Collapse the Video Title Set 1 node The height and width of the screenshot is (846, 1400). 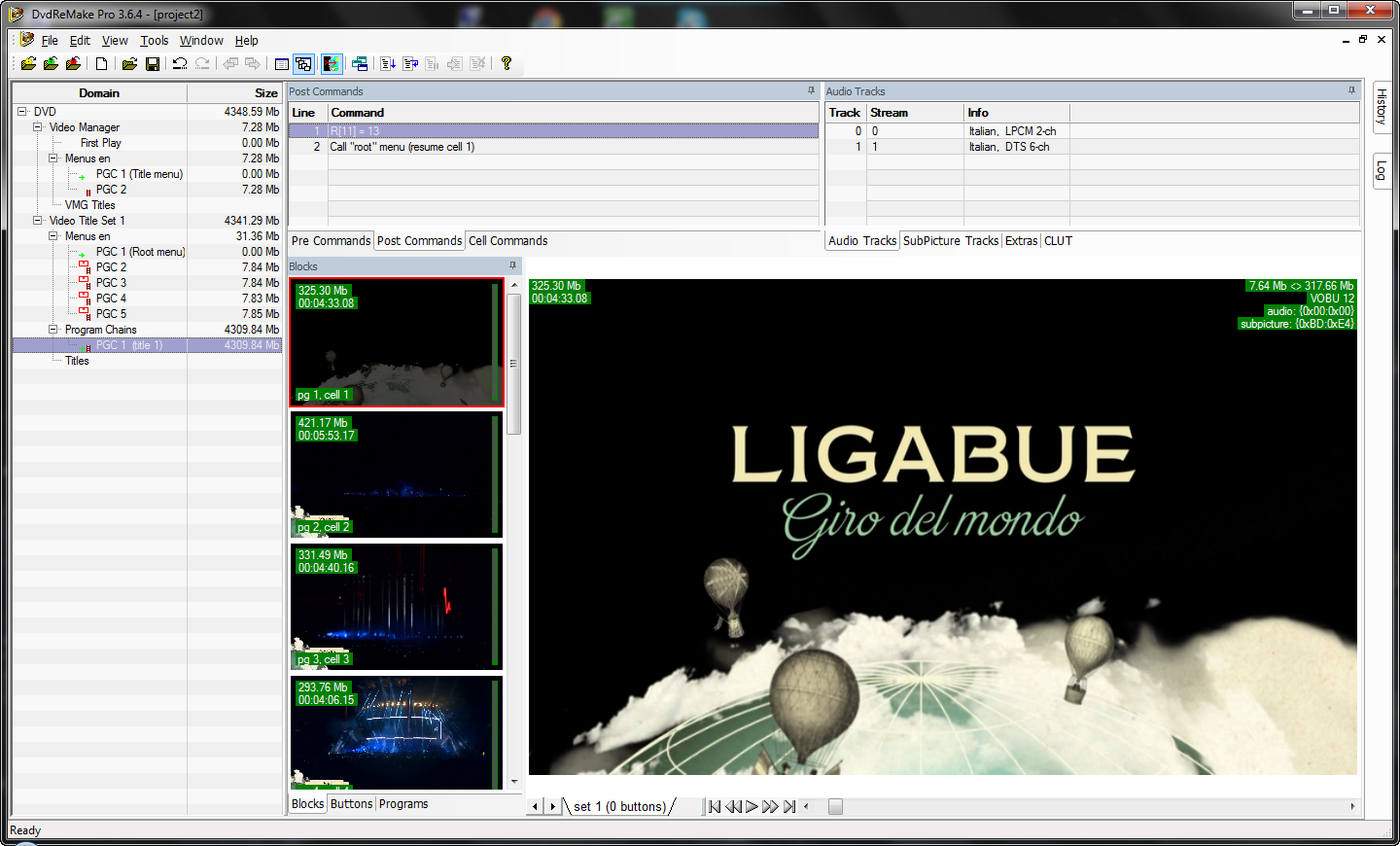38,221
